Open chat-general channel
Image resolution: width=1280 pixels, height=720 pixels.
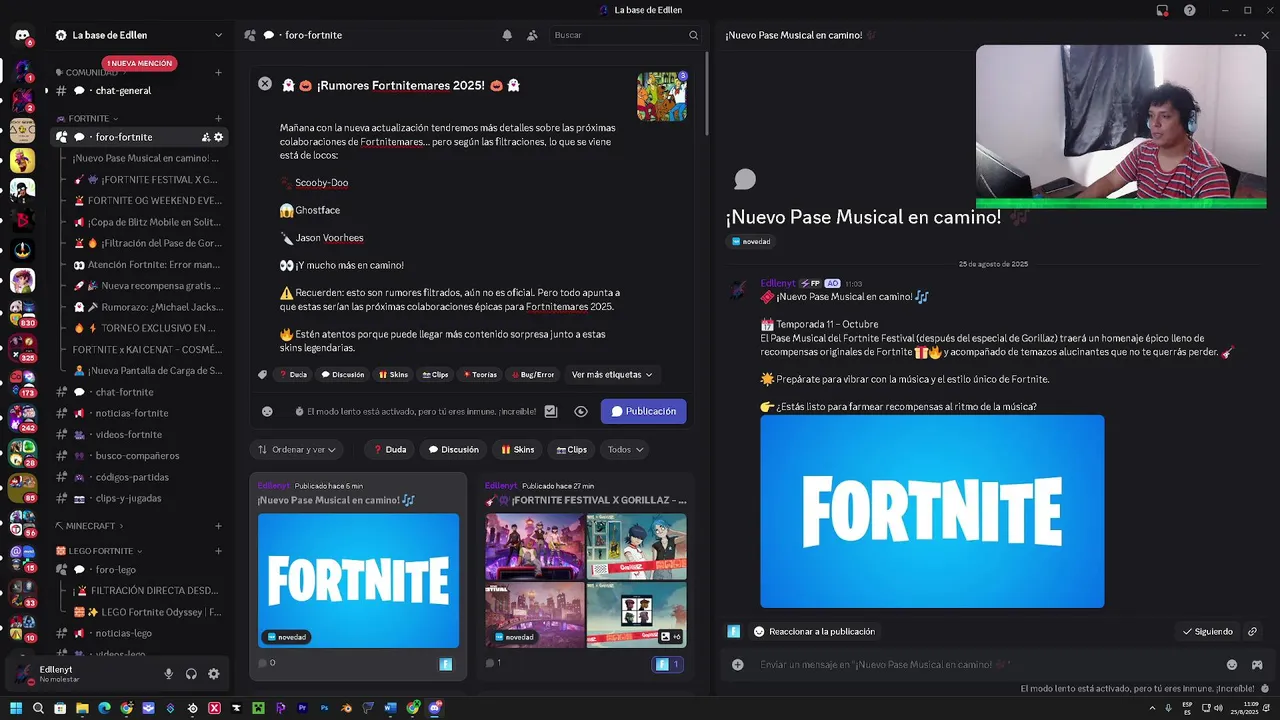click(x=140, y=91)
